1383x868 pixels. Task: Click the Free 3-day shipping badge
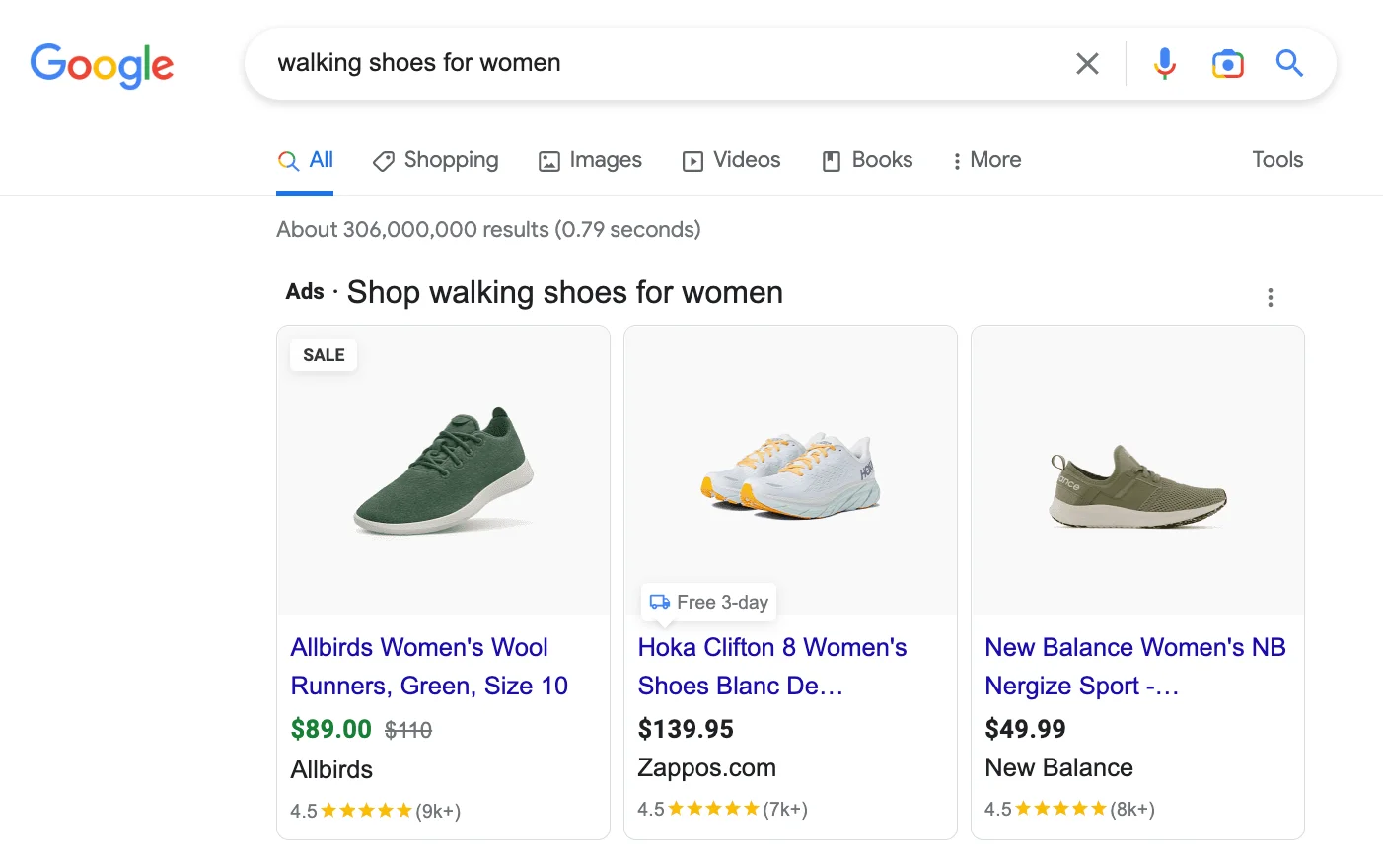click(709, 602)
